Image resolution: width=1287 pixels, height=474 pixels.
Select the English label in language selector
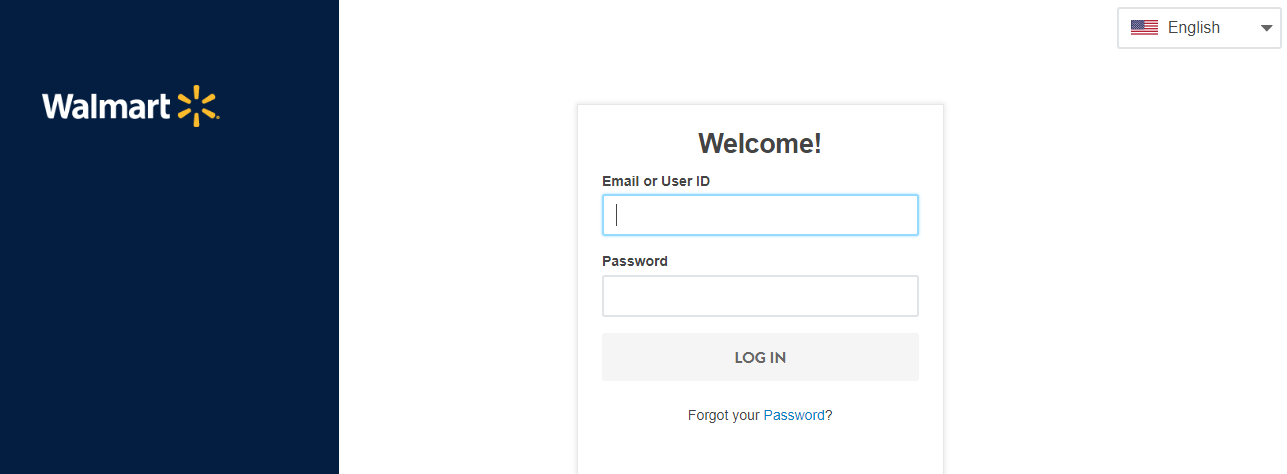(1194, 28)
